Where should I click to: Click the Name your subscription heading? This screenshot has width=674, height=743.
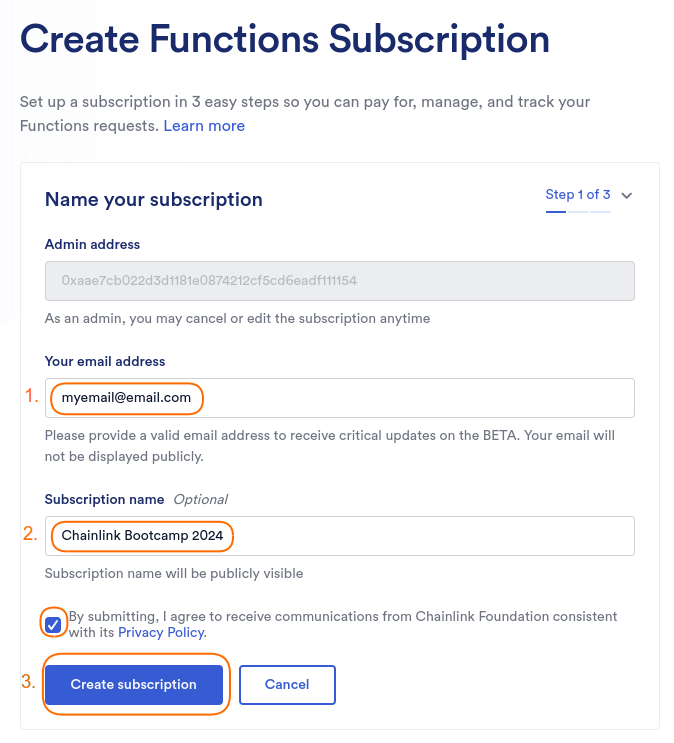[x=154, y=200]
